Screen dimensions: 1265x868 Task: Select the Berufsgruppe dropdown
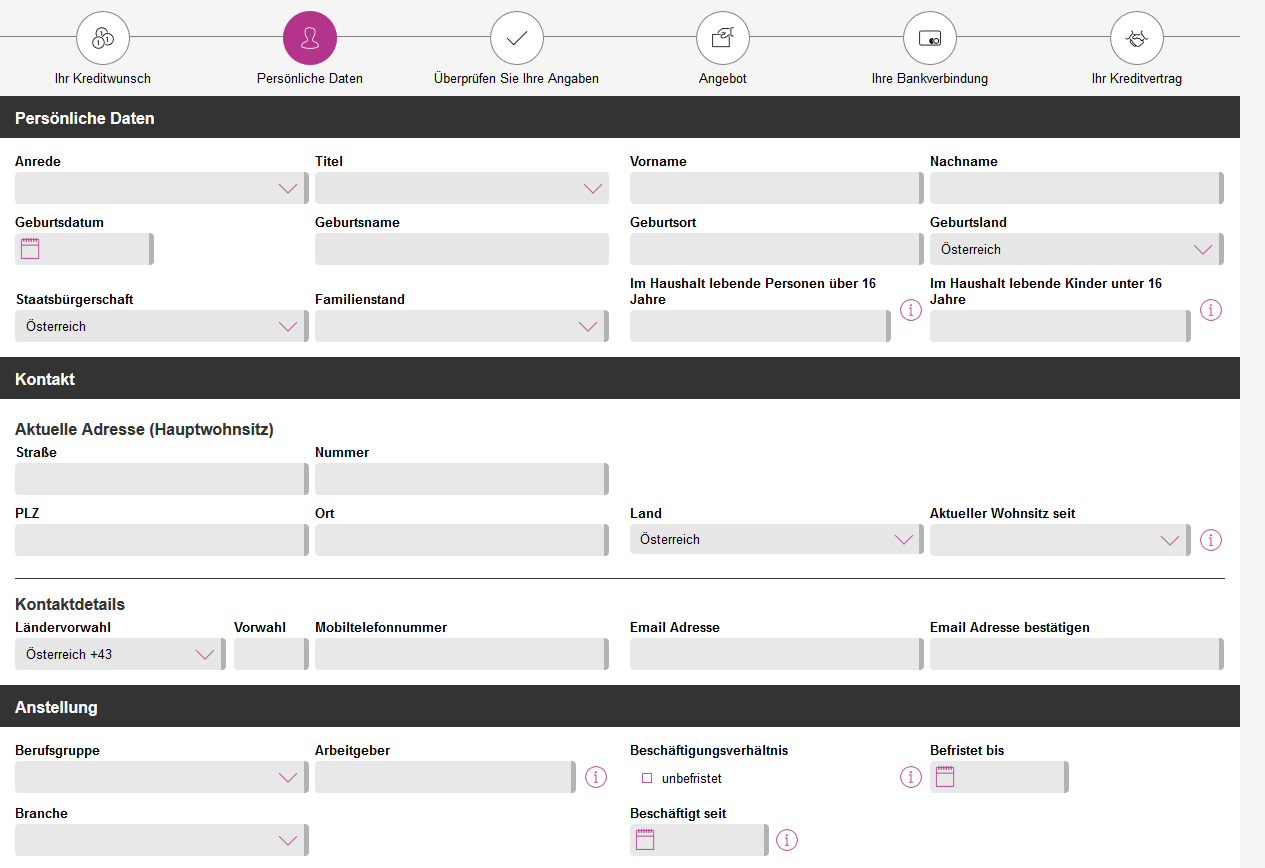(160, 777)
